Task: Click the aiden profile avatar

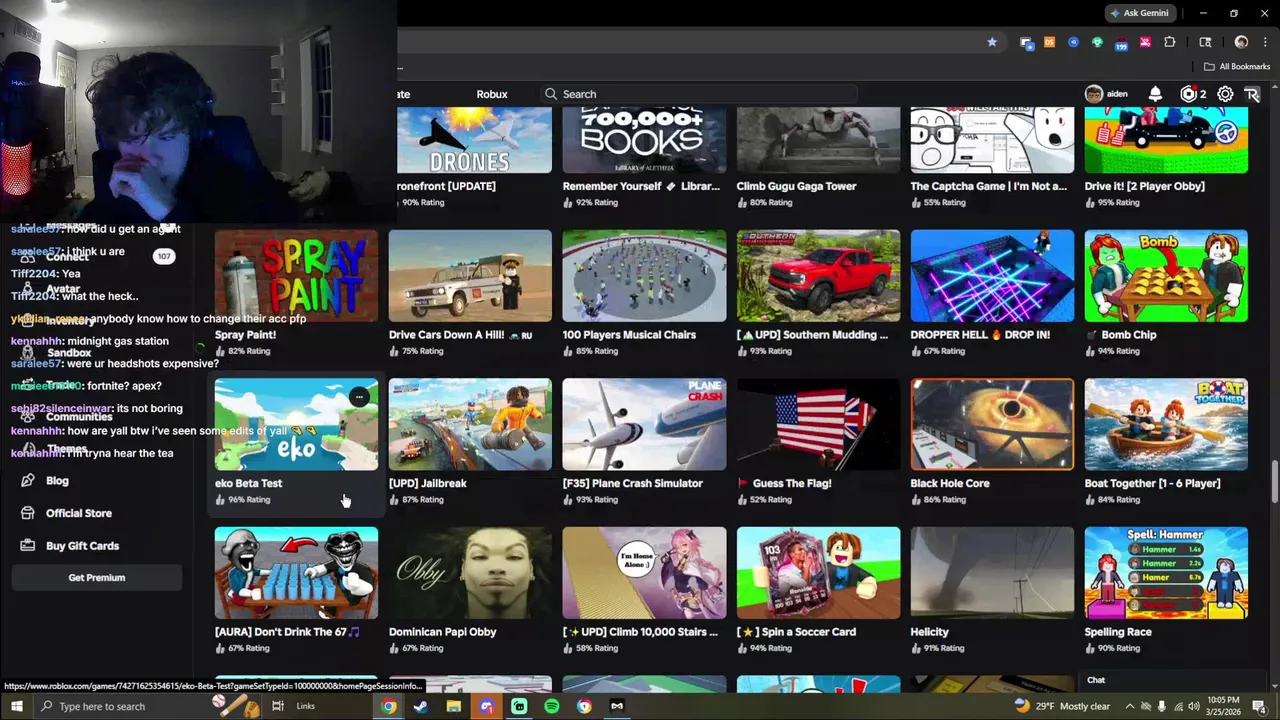Action: click(x=1094, y=94)
